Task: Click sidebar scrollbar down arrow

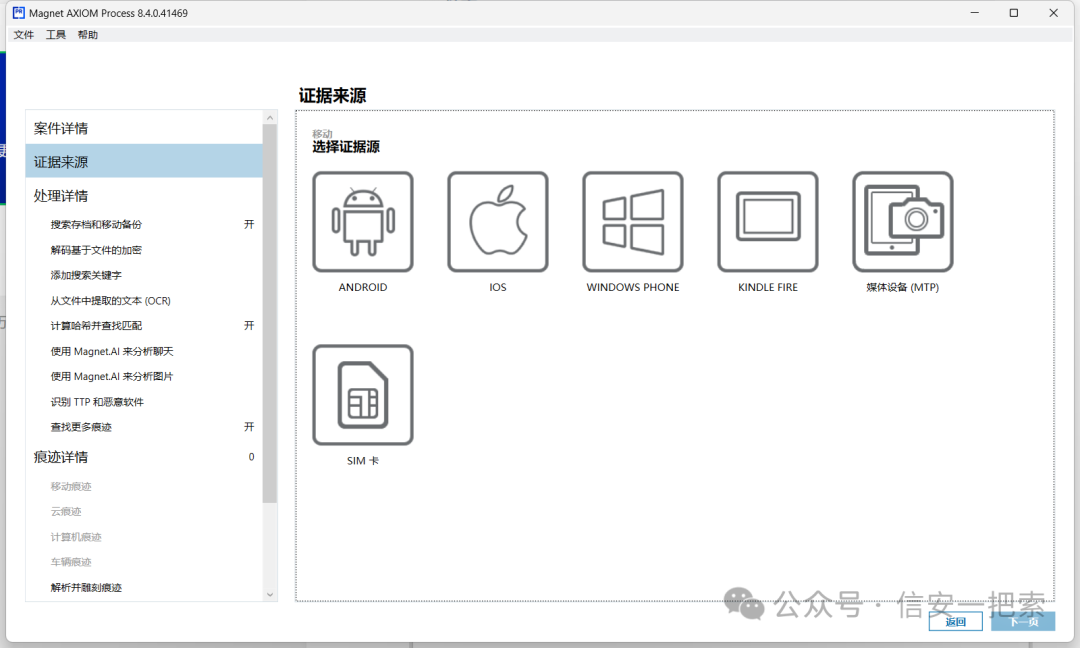Action: (x=270, y=594)
